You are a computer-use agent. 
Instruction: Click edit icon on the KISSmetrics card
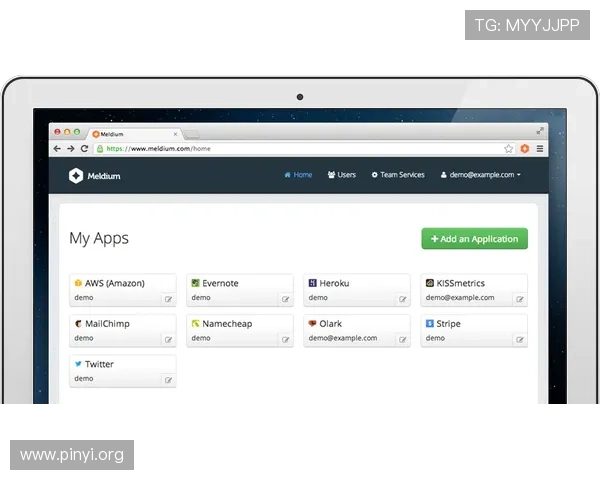tap(519, 299)
